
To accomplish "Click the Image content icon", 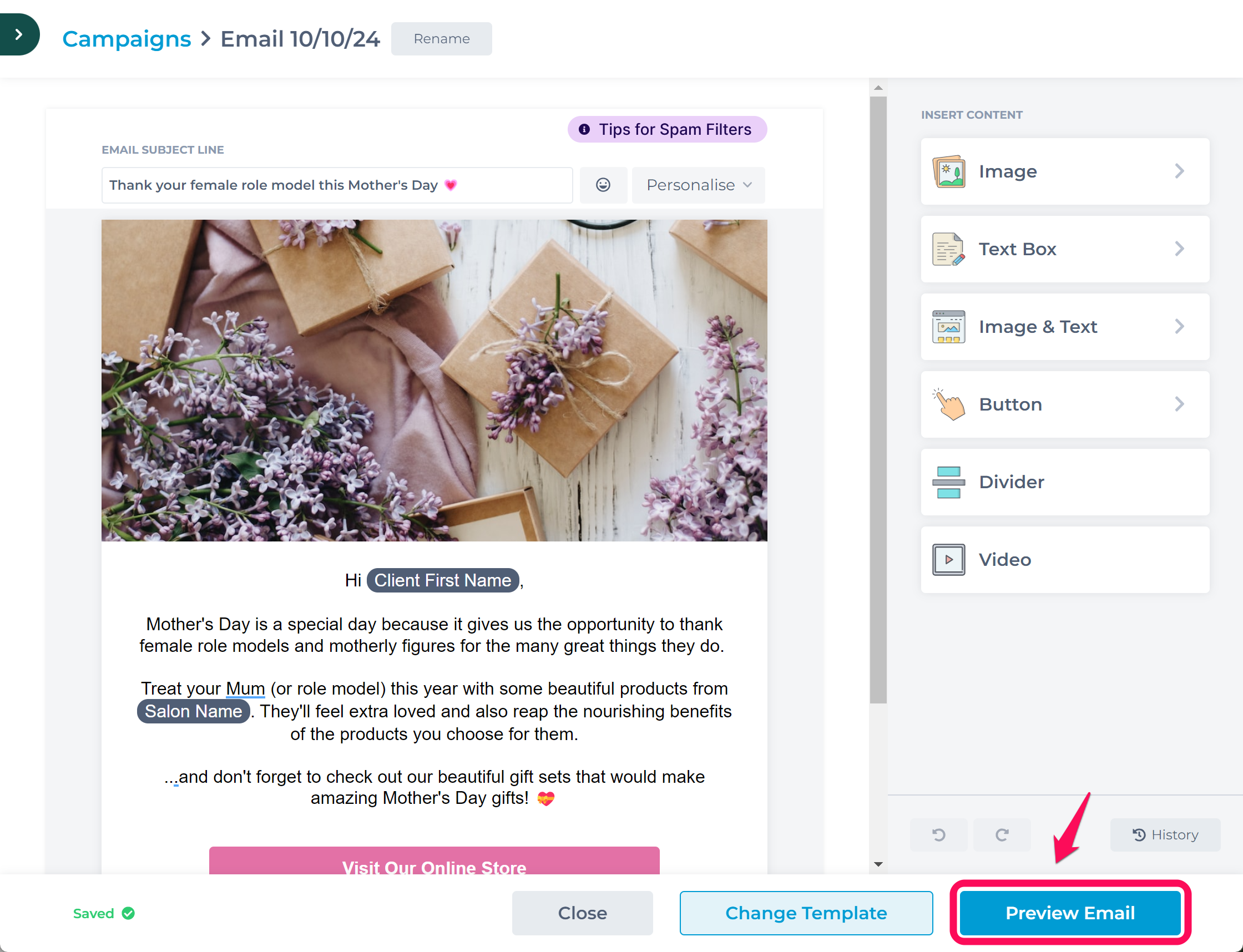I will tap(949, 171).
